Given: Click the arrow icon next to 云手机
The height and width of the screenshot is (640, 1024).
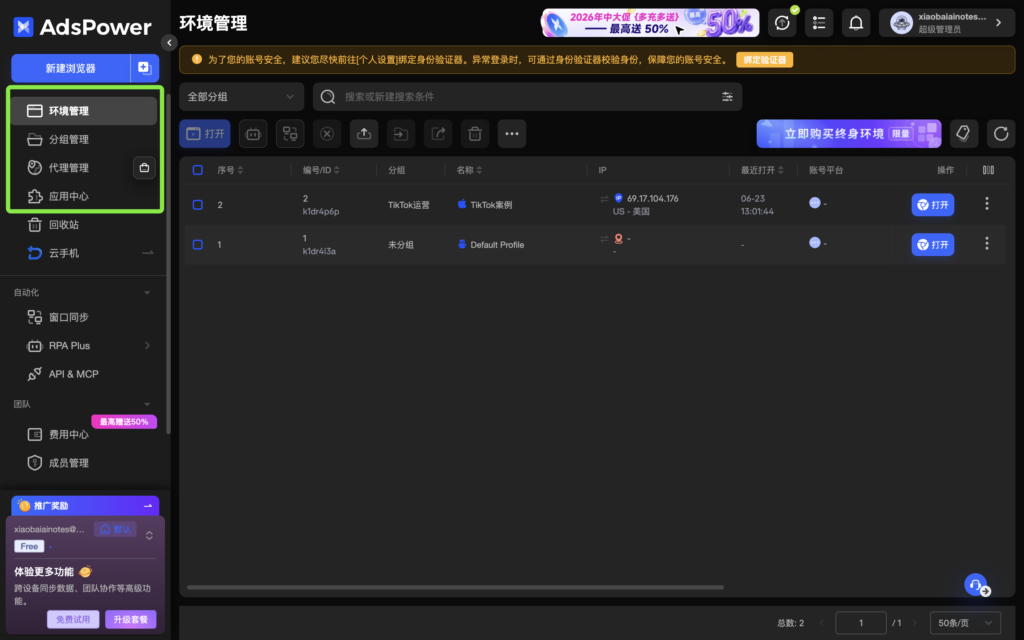Looking at the screenshot, I should tap(148, 253).
